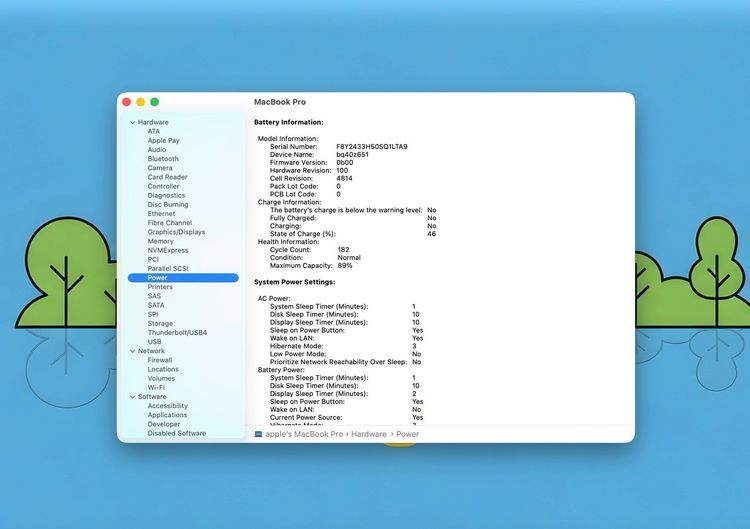Select Graphics/Displays in the sidebar
This screenshot has width=750, height=529.
(x=176, y=232)
